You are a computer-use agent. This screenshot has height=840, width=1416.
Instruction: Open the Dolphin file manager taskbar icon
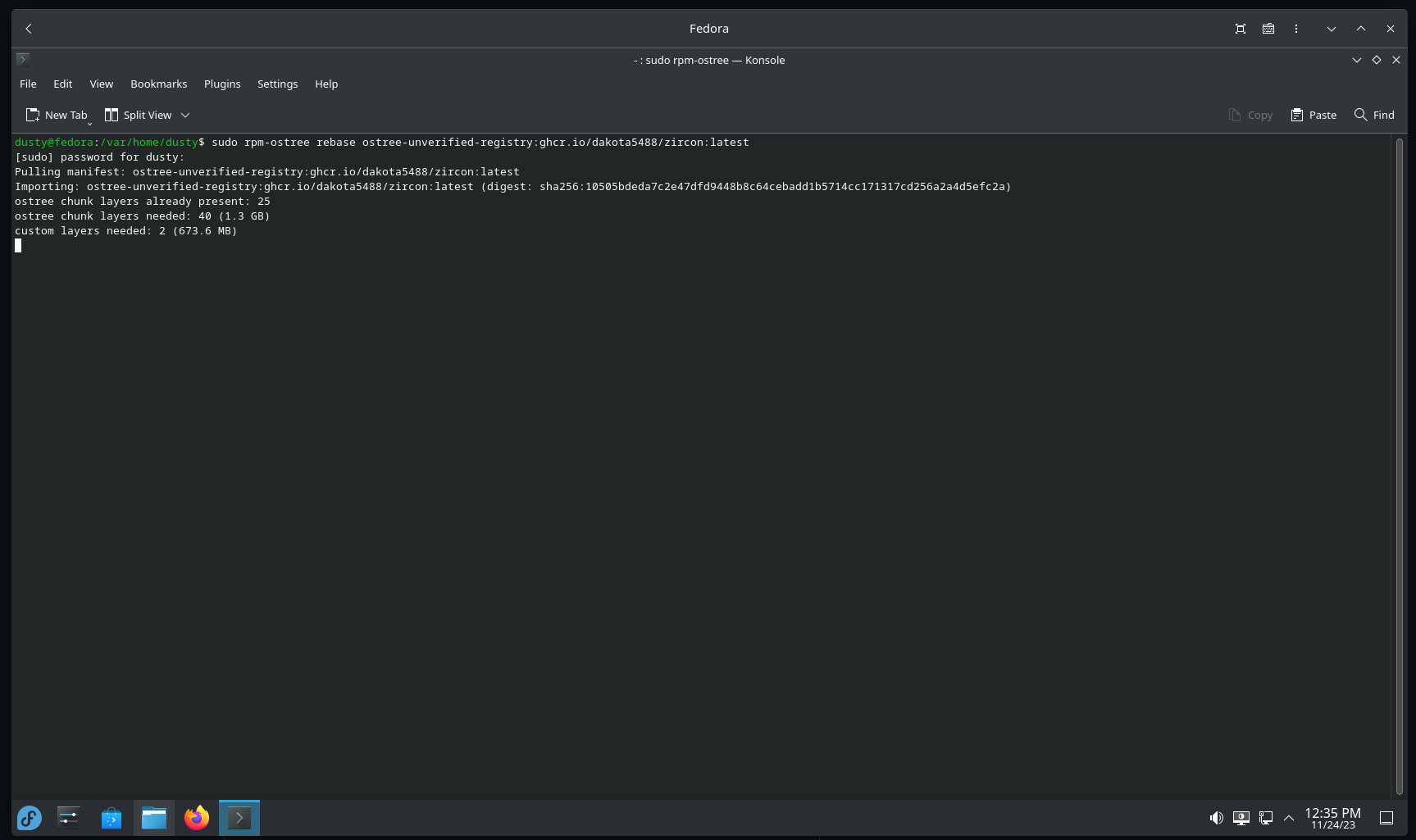click(x=154, y=818)
